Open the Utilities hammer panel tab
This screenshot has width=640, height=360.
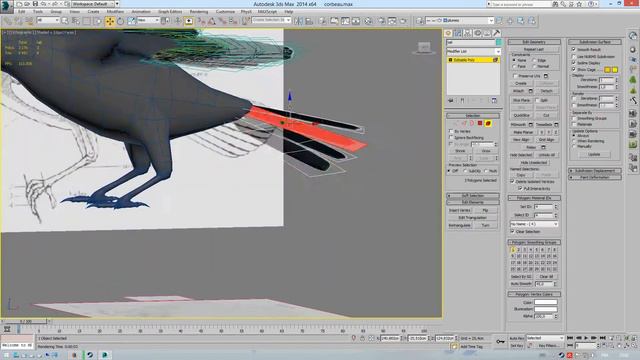click(x=497, y=33)
